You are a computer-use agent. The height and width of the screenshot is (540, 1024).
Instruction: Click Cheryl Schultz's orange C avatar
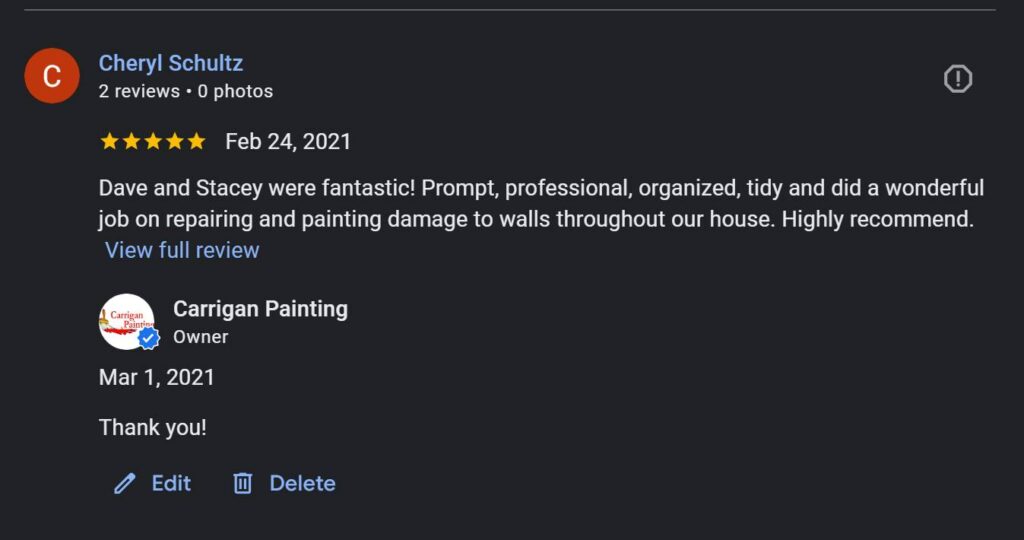pos(52,76)
